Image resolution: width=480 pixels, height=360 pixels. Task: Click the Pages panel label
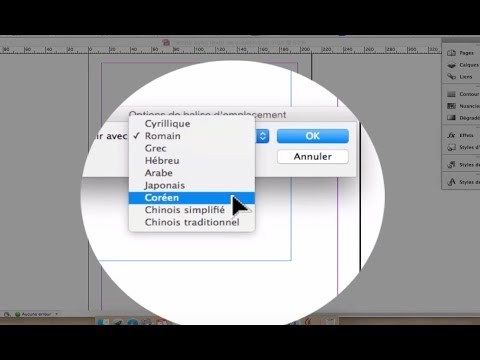coord(466,53)
